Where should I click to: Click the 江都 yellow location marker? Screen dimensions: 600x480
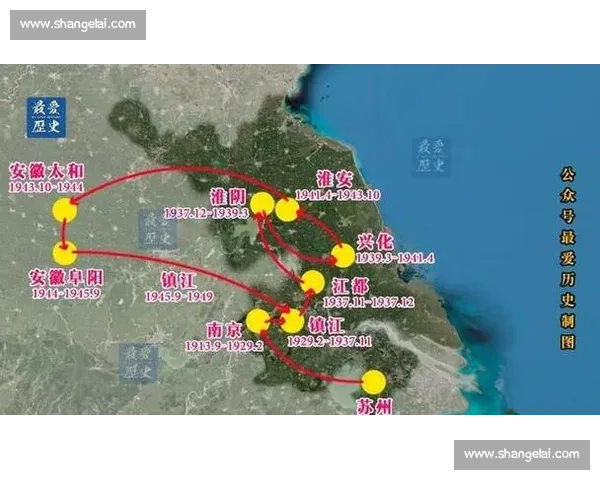click(x=313, y=282)
